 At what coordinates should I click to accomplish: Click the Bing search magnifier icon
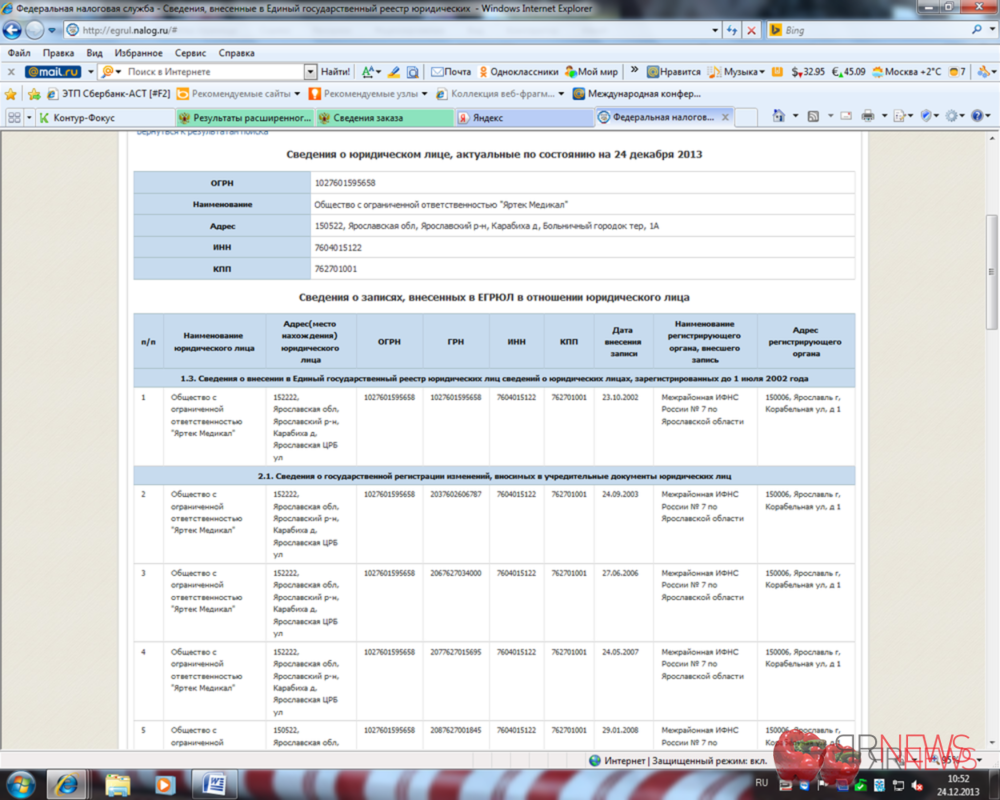tap(976, 30)
